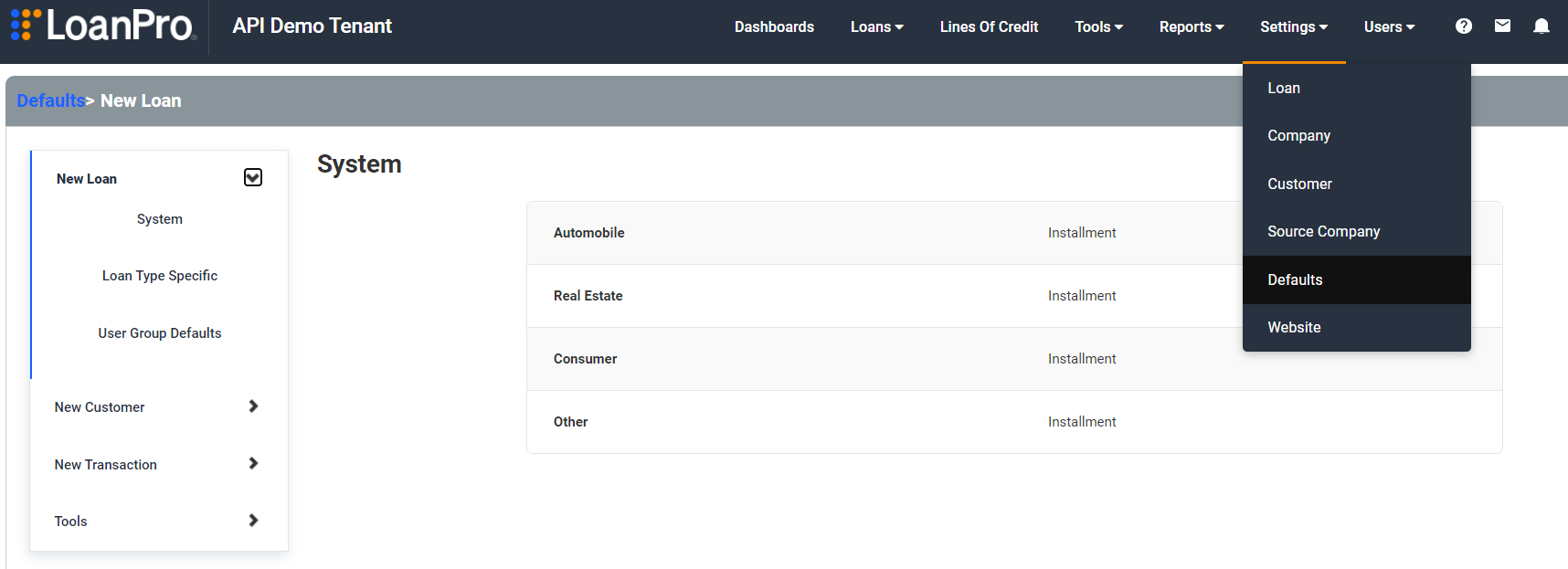
Task: Click Installment in the Consumer row
Action: pyautogui.click(x=1082, y=359)
